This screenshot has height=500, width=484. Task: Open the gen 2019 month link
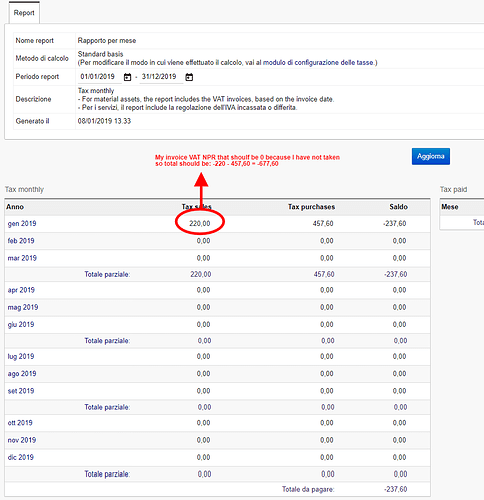point(22,223)
